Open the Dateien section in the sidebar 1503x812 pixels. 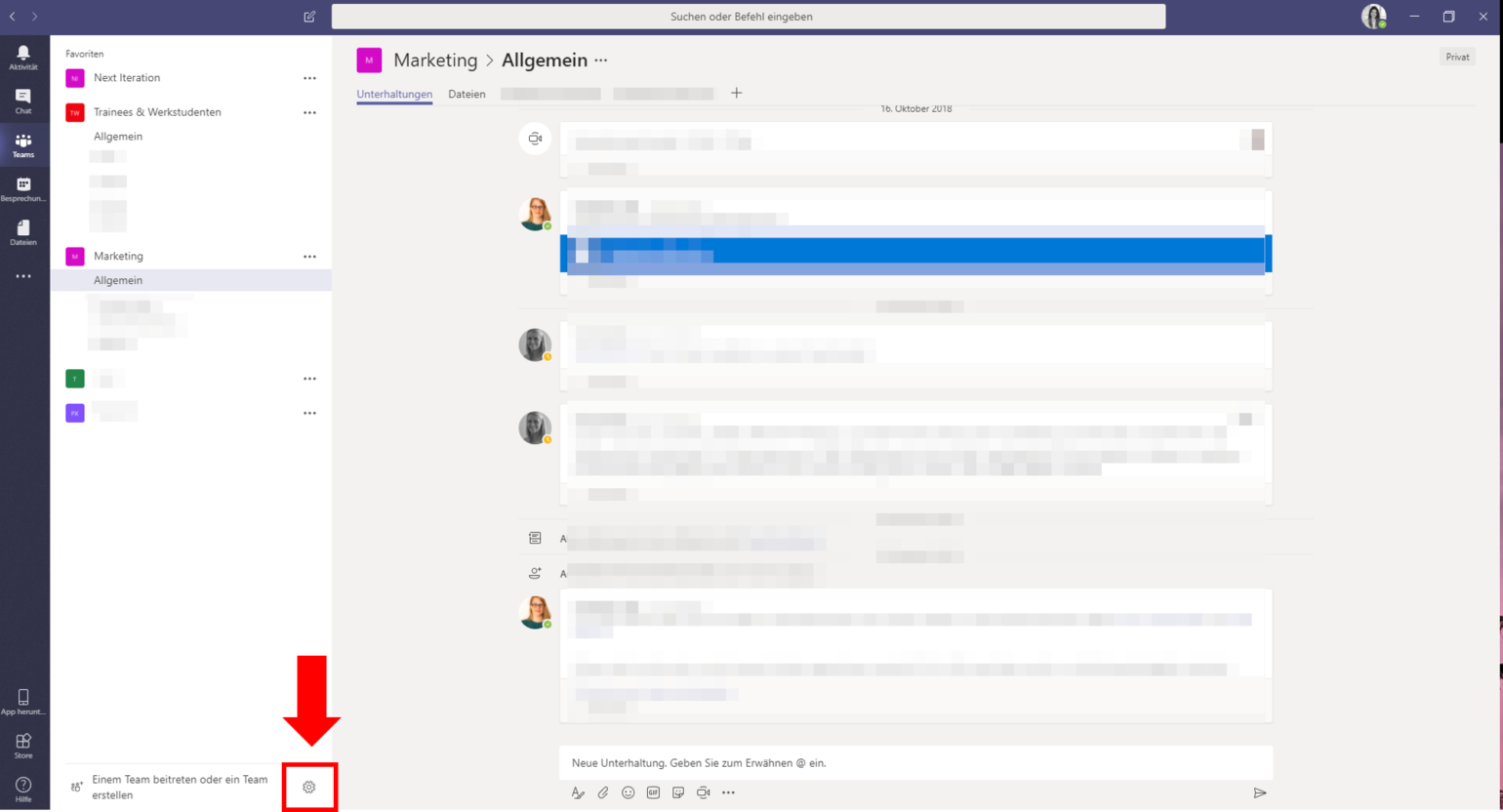22,232
